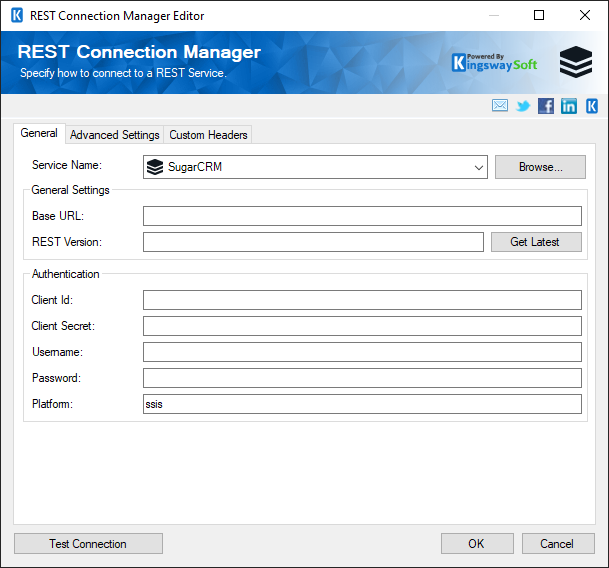Screen dimensions: 609x568
Task: Click the 'REST Connection Manager' banner title
Action: 139,52
